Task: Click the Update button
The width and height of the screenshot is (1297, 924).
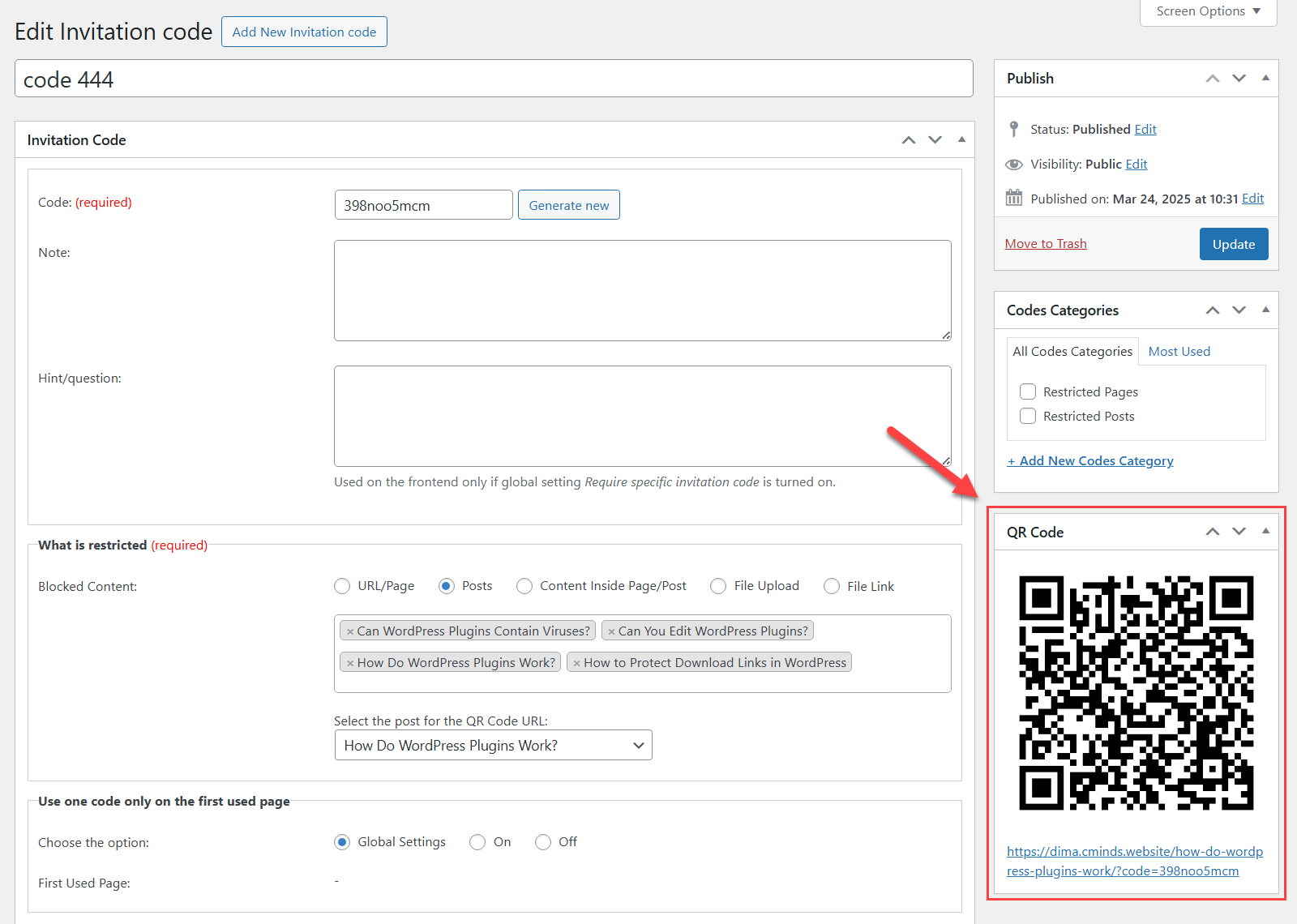Action: (x=1234, y=244)
